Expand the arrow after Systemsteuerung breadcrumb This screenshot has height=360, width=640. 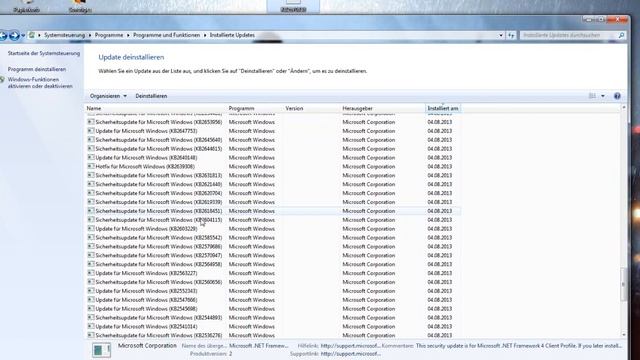tap(90, 35)
